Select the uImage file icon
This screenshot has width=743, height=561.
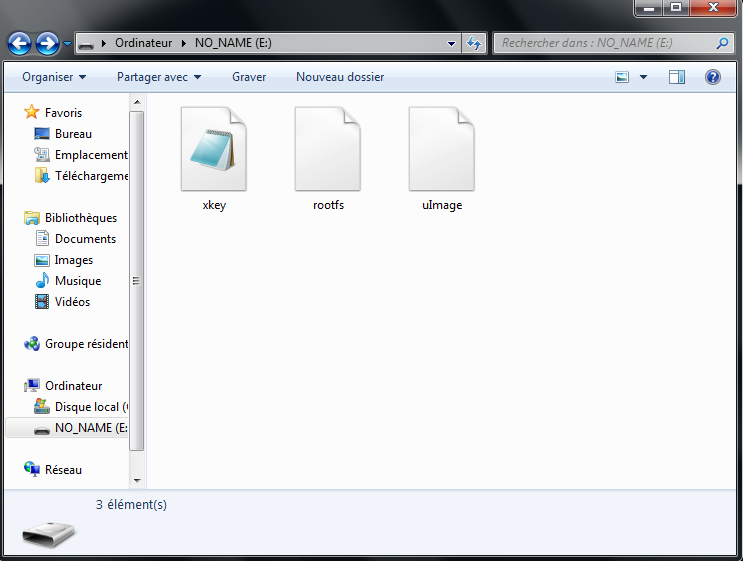(x=441, y=149)
